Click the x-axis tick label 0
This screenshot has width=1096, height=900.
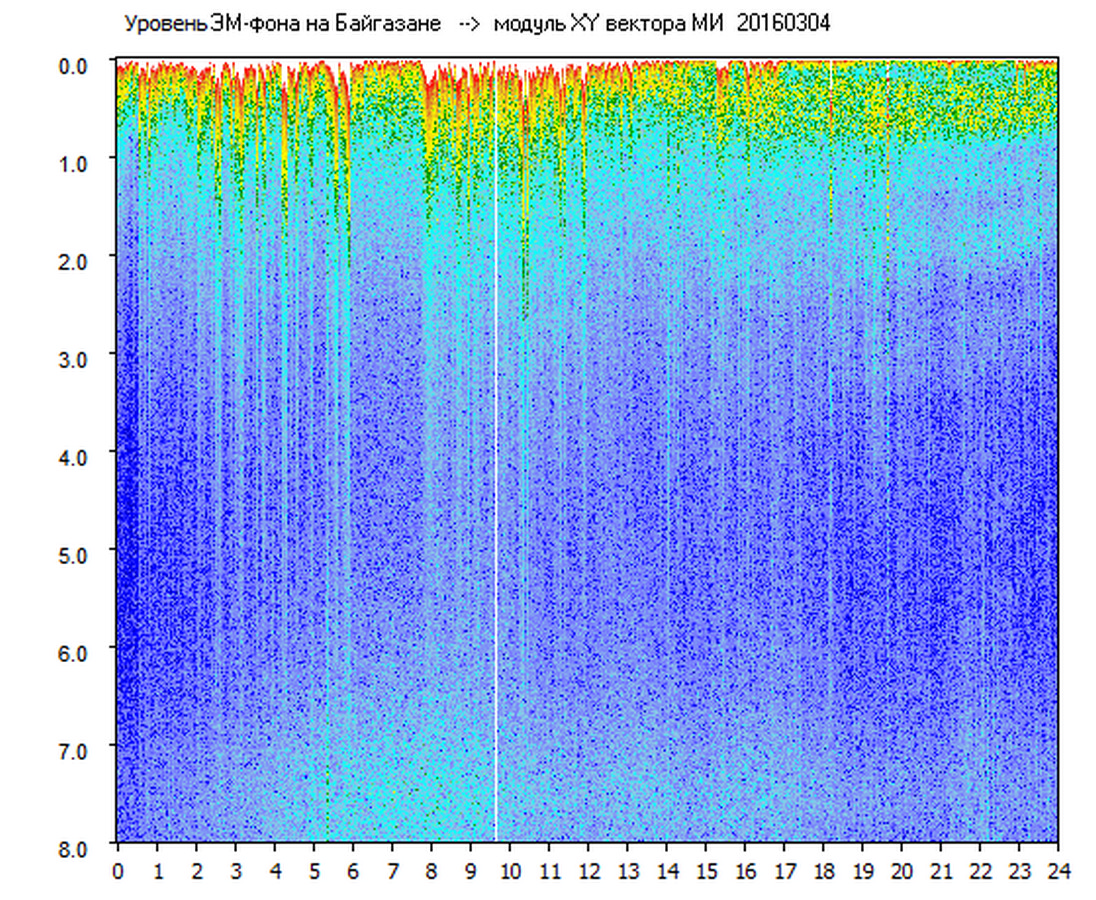tap(118, 872)
